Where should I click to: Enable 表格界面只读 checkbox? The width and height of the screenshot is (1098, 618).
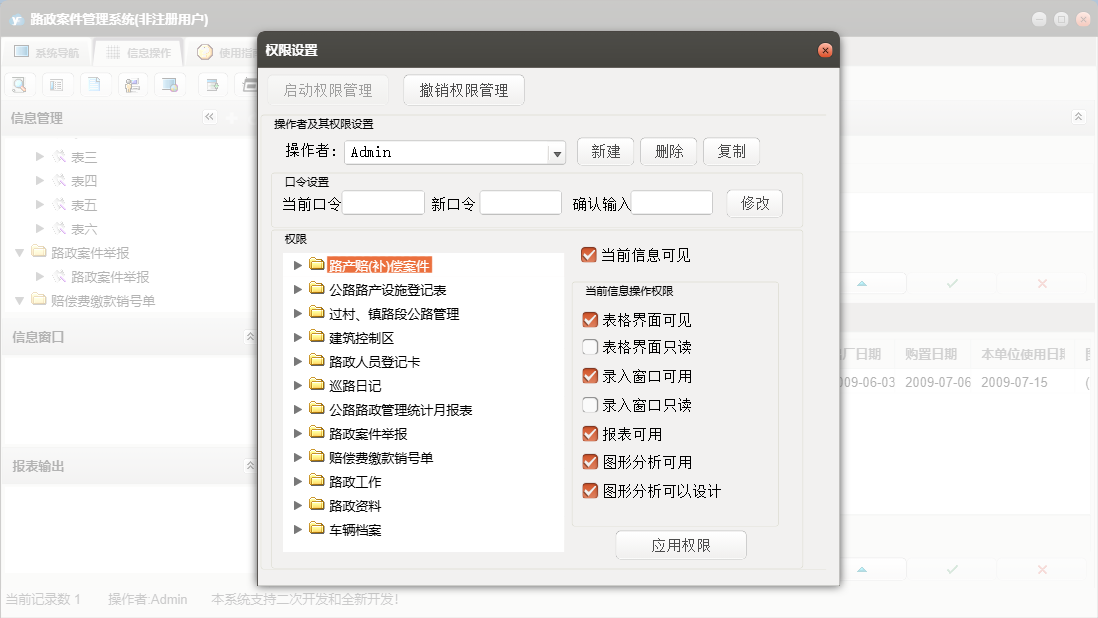coord(590,346)
